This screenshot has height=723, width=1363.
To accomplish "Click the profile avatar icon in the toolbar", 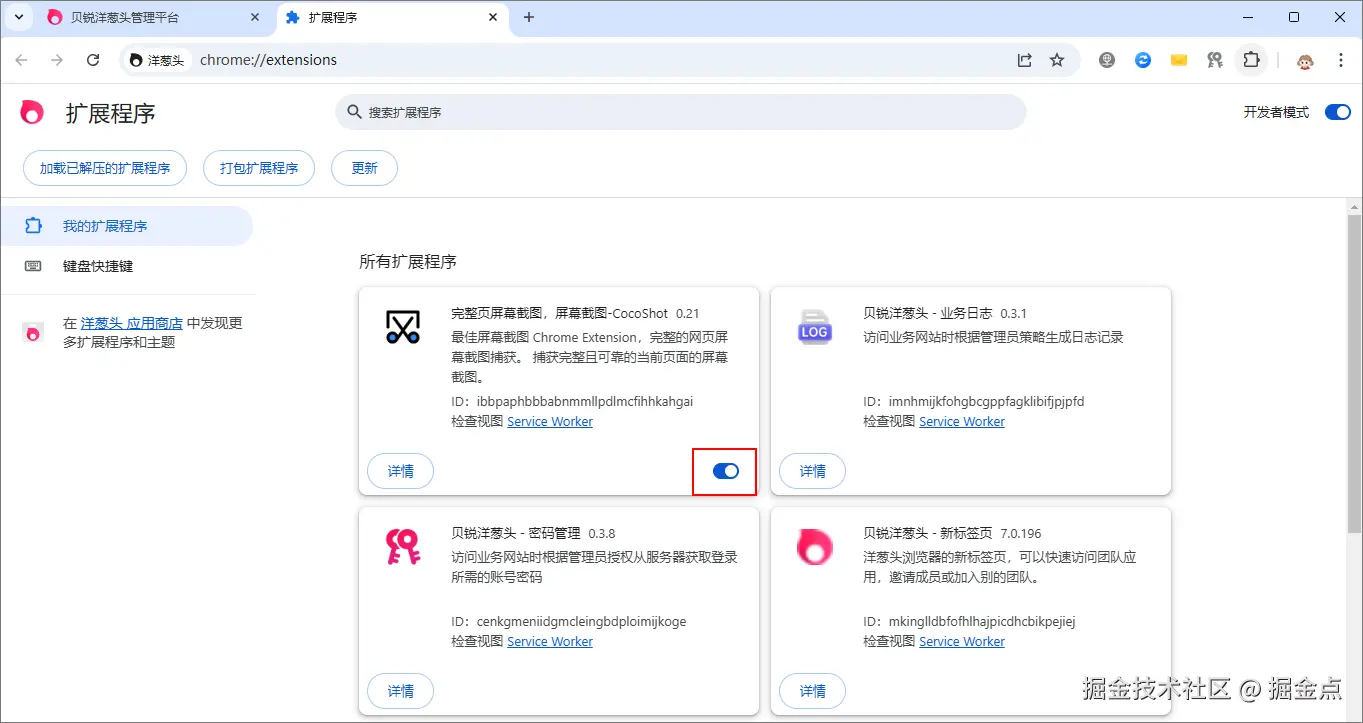I will pyautogui.click(x=1304, y=60).
